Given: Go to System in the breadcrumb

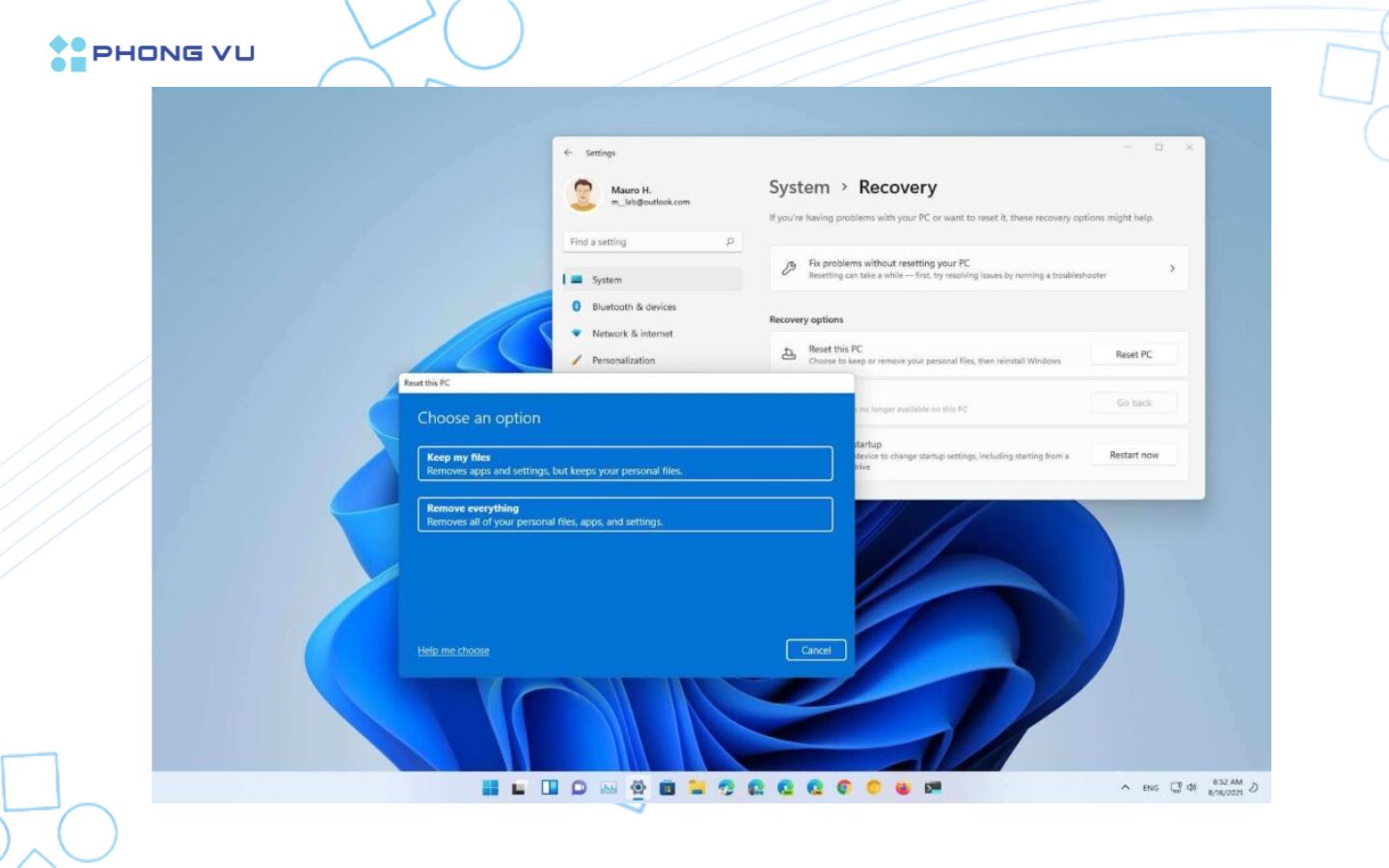Looking at the screenshot, I should click(x=799, y=187).
